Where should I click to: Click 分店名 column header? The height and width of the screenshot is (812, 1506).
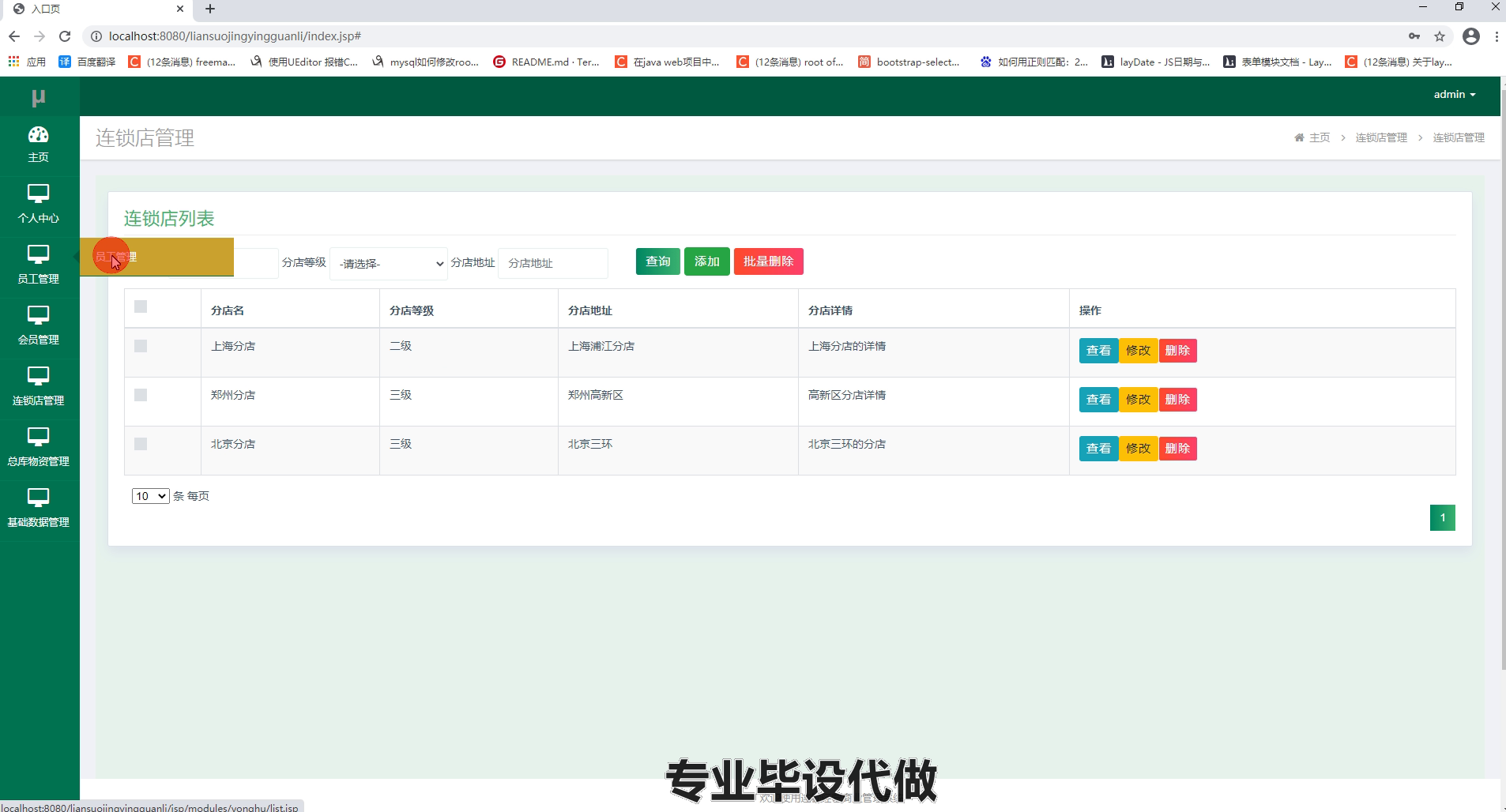228,310
